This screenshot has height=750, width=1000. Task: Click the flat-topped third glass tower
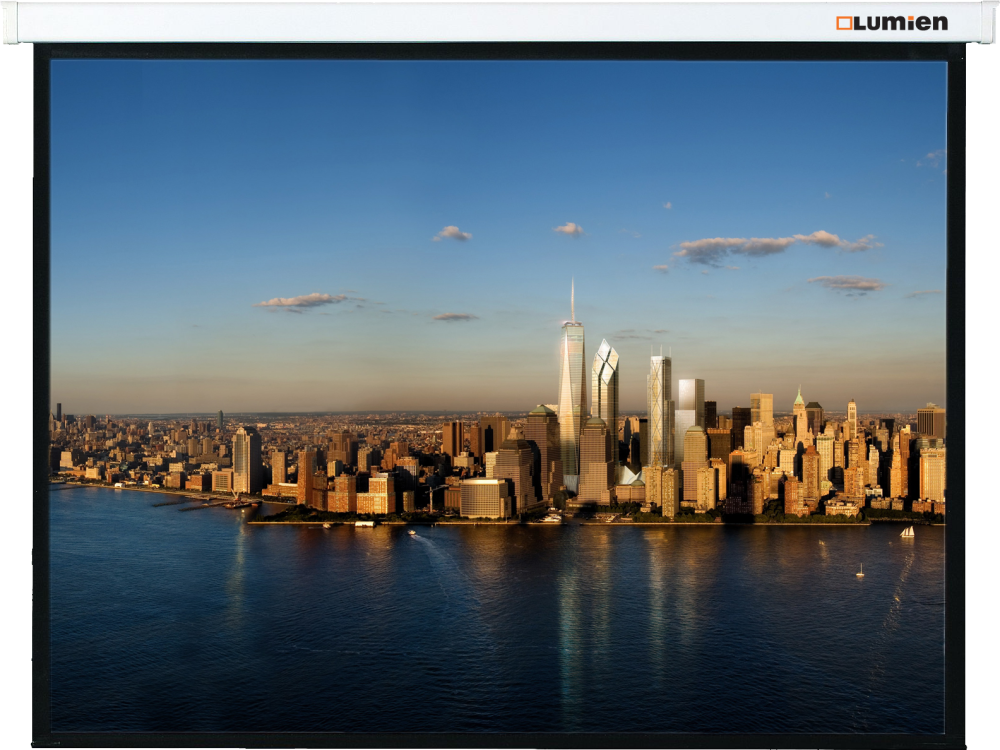point(659,410)
